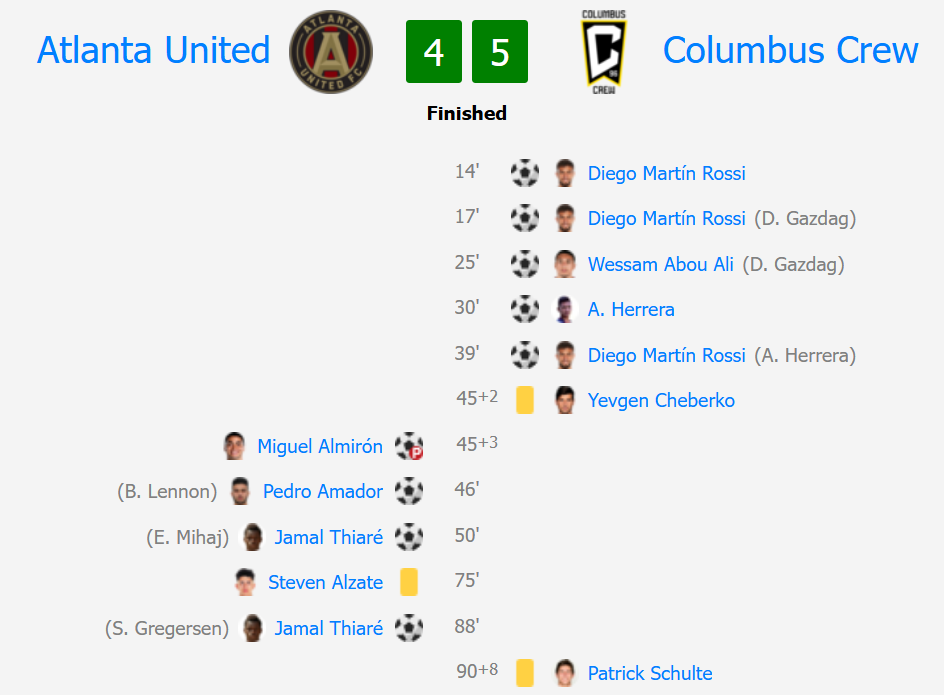Screen dimensions: 944x695
Task: Click the yellow card icon beside Steven Alzate
Action: (409, 582)
